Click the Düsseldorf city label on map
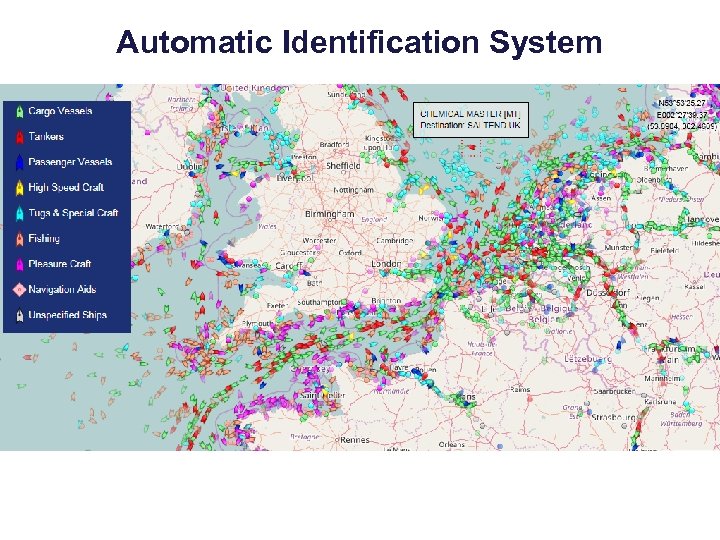This screenshot has width=720, height=540. click(608, 293)
